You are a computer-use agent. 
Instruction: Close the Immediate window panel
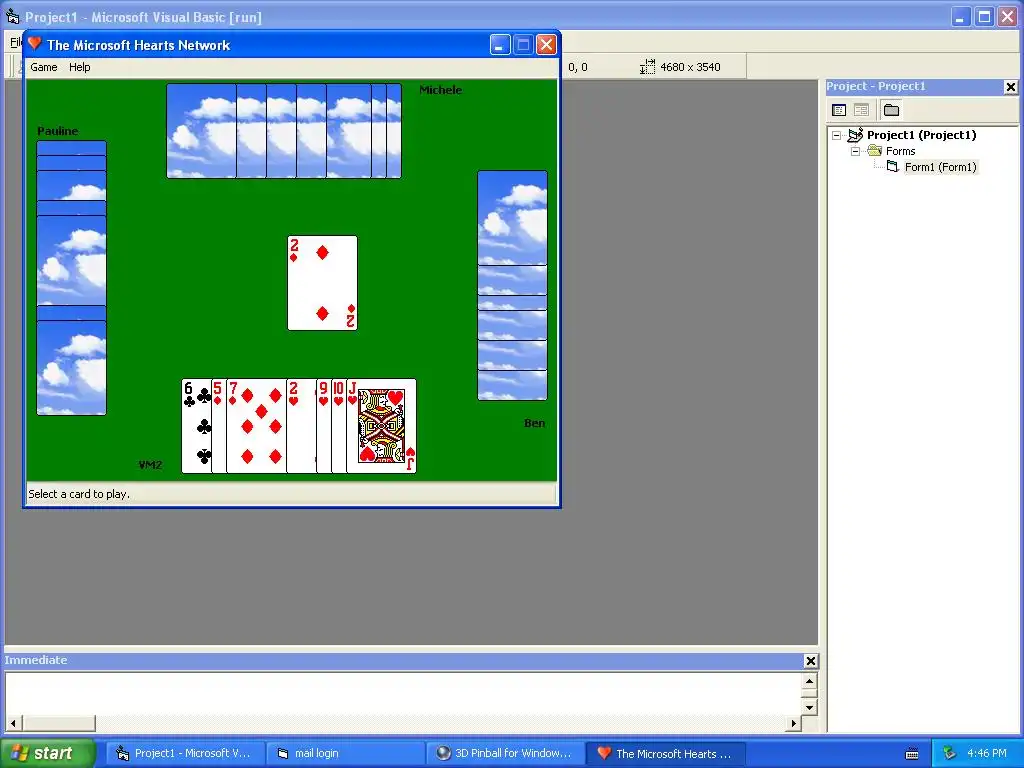click(810, 661)
